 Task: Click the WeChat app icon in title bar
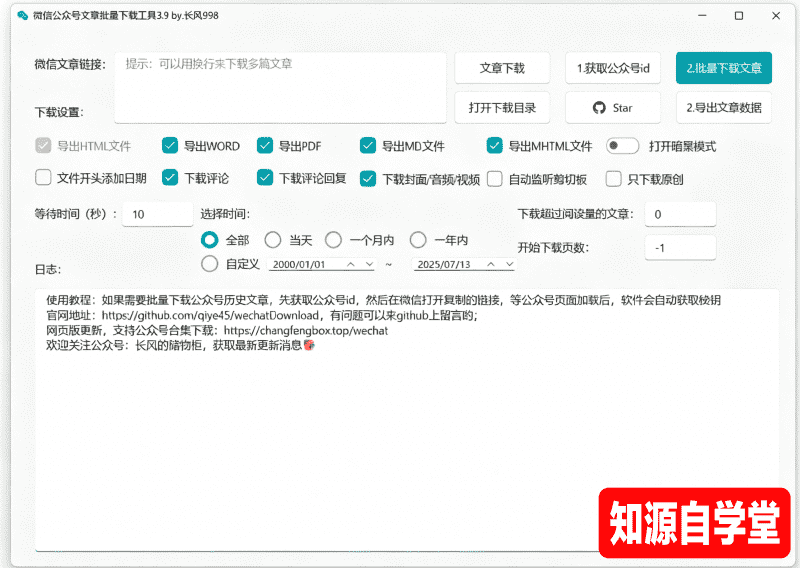click(22, 15)
